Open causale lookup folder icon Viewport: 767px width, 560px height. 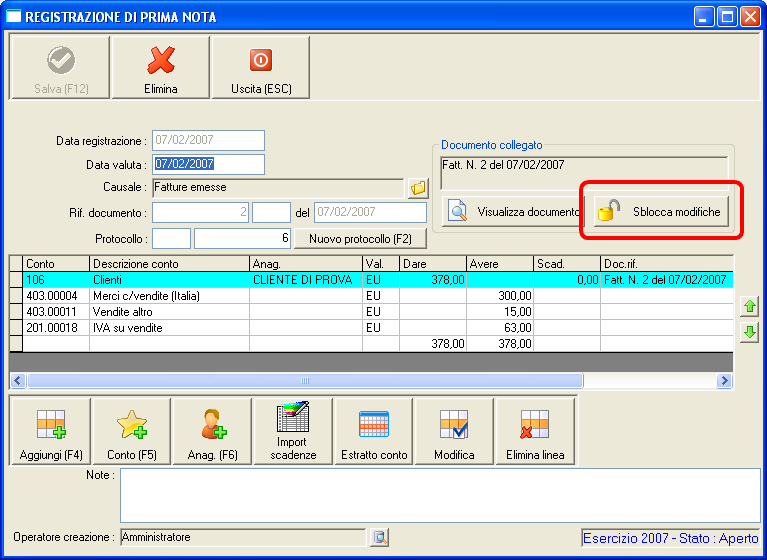point(418,188)
